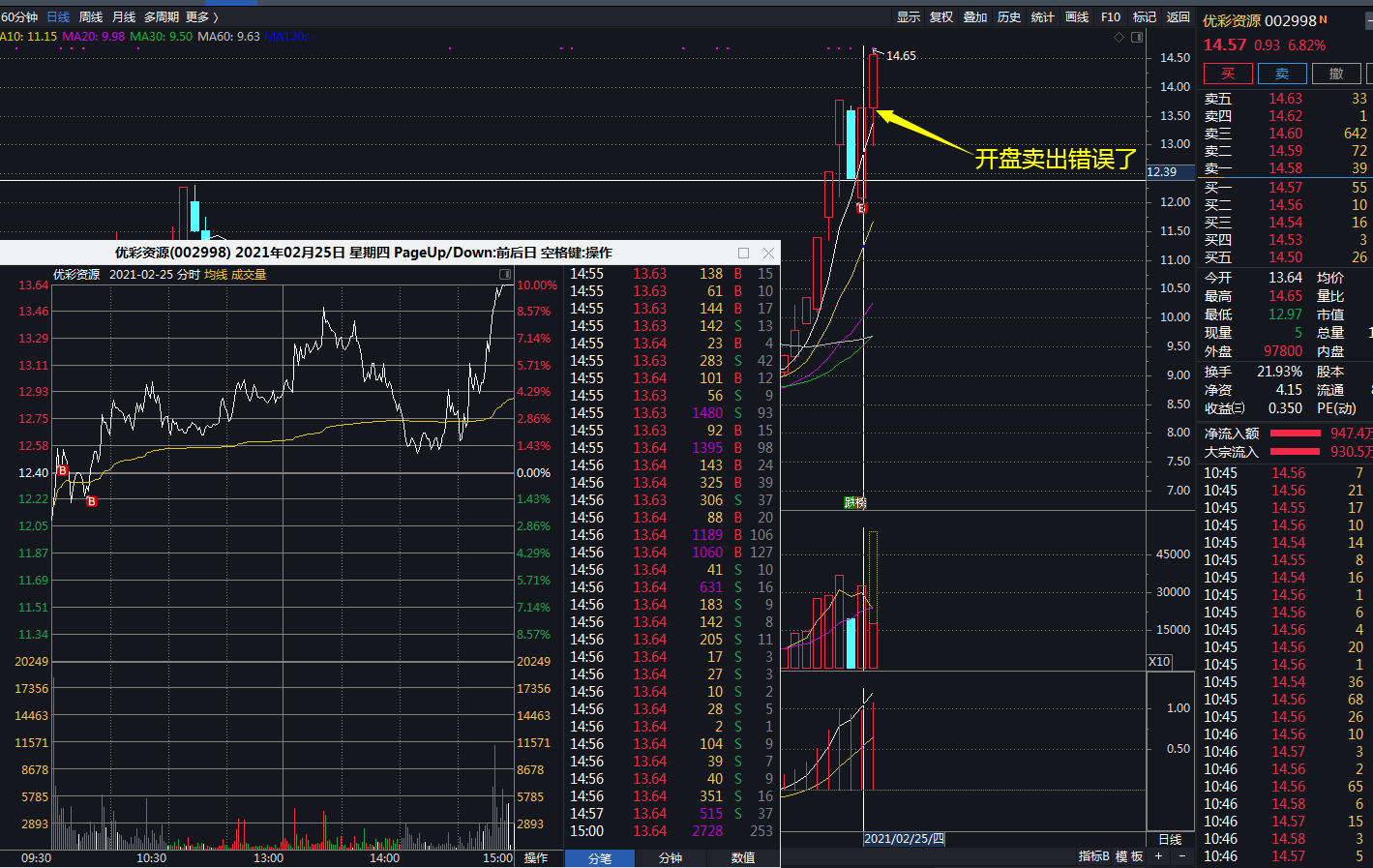The width and height of the screenshot is (1373, 868).
Task: Click the 涨板 label under the candlesticks
Action: coord(855,502)
